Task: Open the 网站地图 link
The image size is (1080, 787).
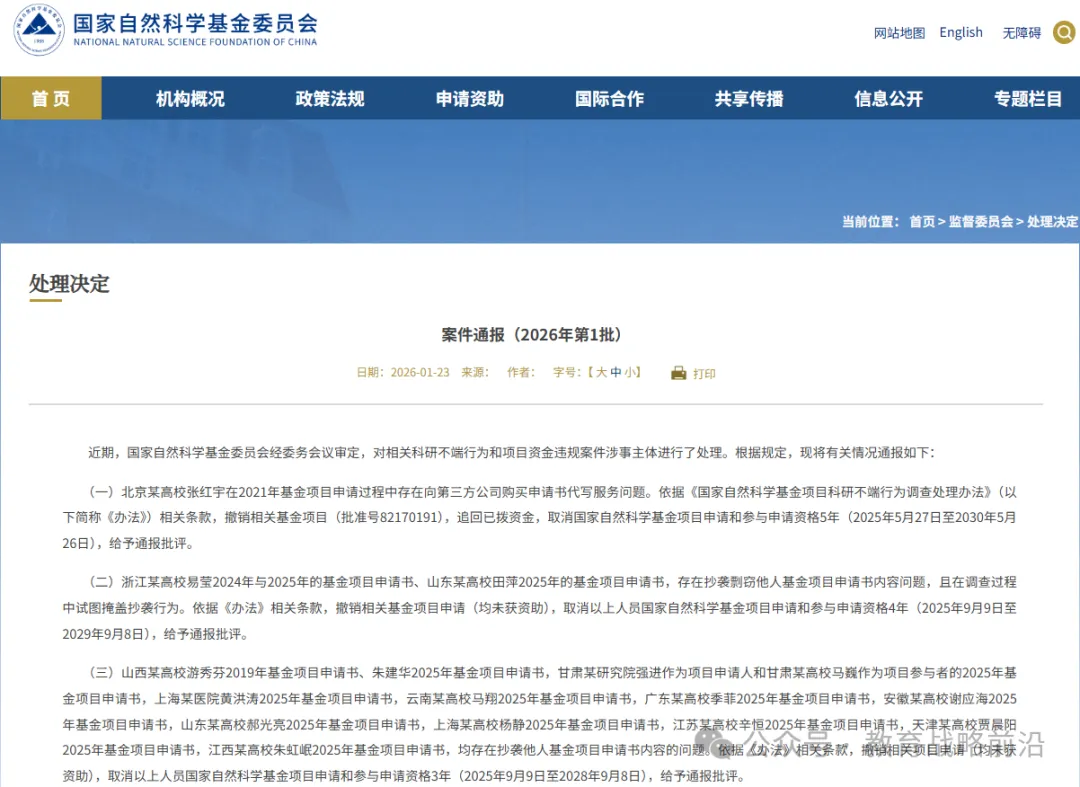Action: 900,33
